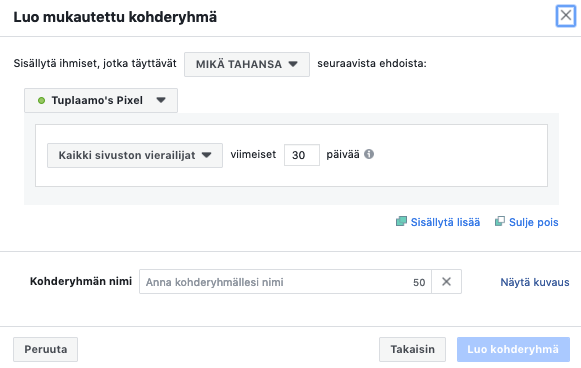The width and height of the screenshot is (581, 368).
Task: Expand Kaikki sivuston vierailijat dropdown
Action: (x=135, y=155)
